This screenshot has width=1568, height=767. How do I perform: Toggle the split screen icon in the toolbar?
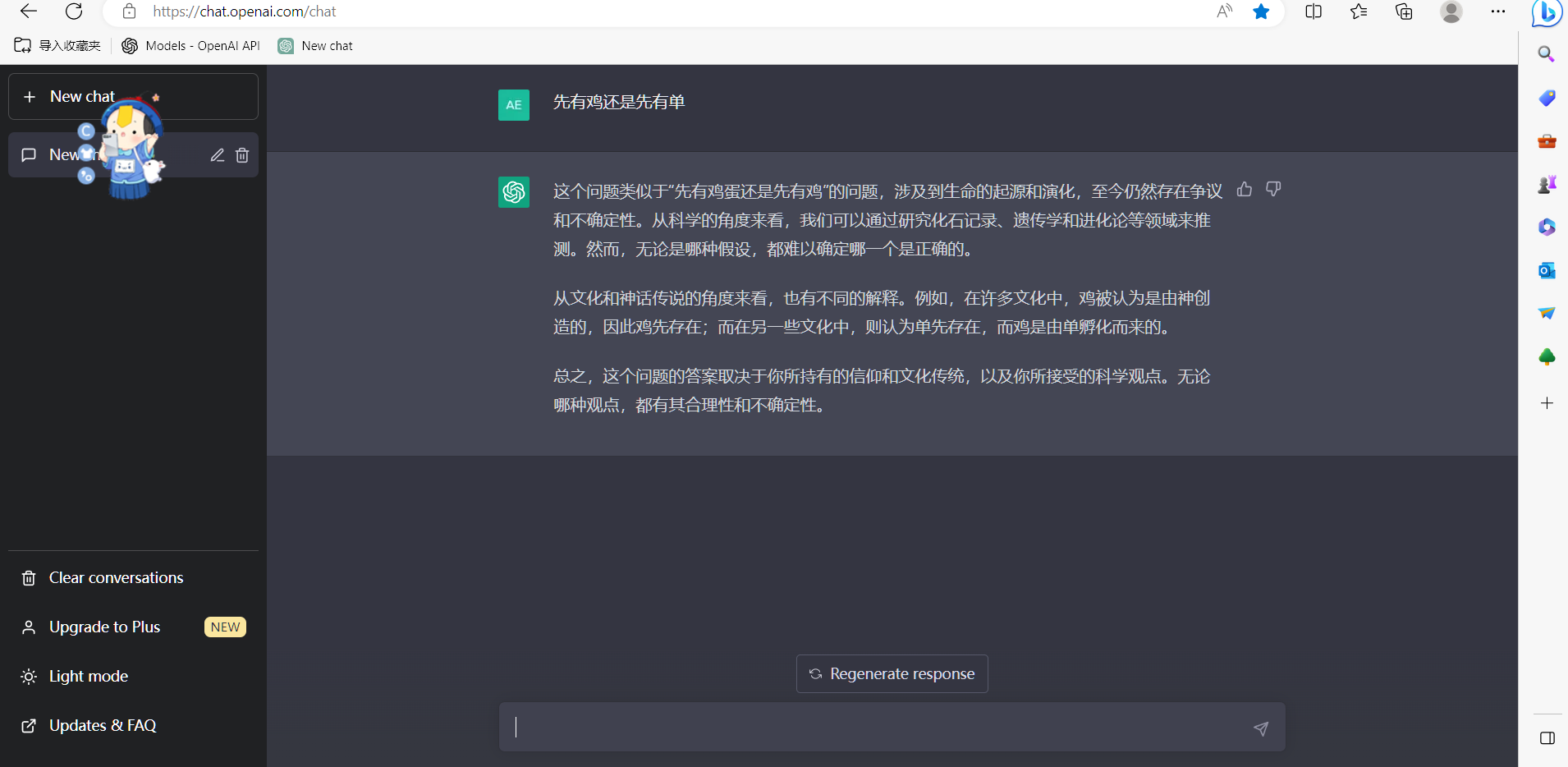coord(1314,11)
